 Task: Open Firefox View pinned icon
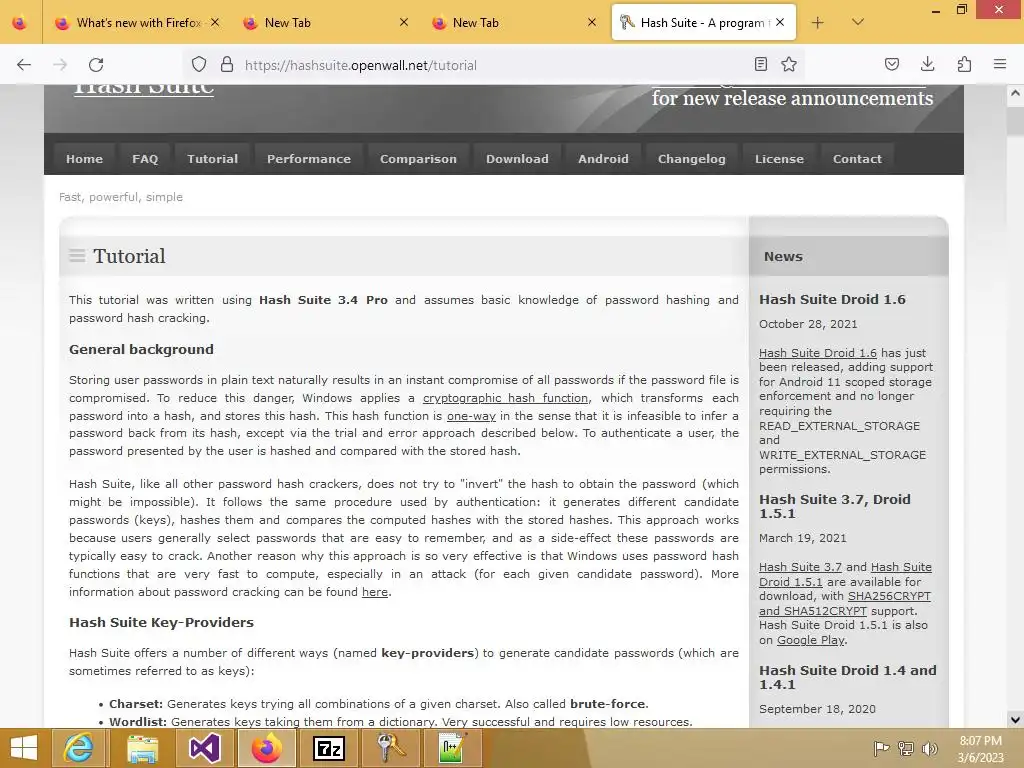pos(20,23)
